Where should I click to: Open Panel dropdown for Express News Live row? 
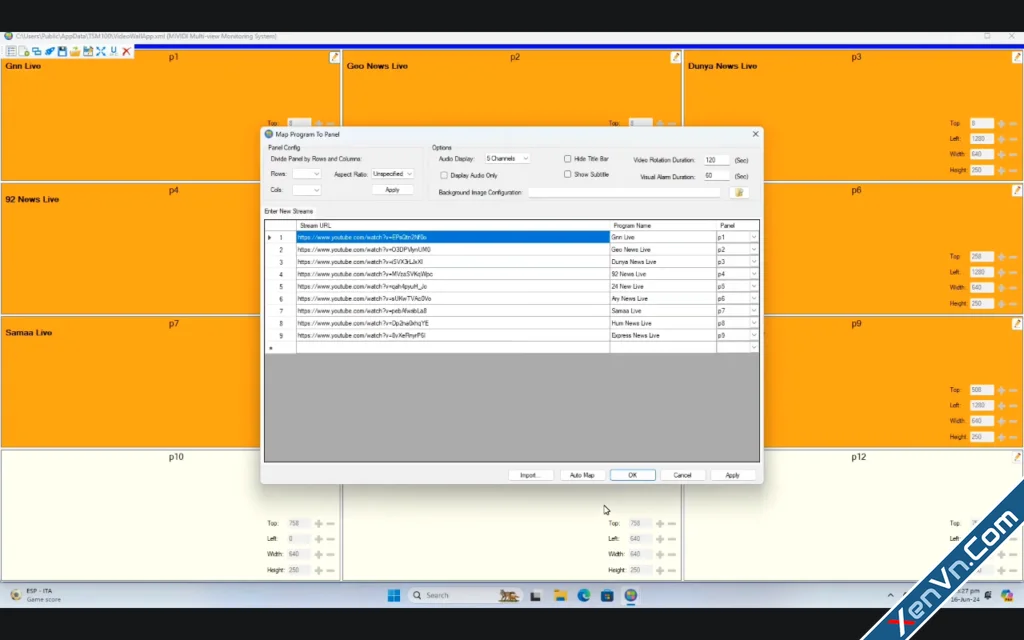tap(754, 336)
